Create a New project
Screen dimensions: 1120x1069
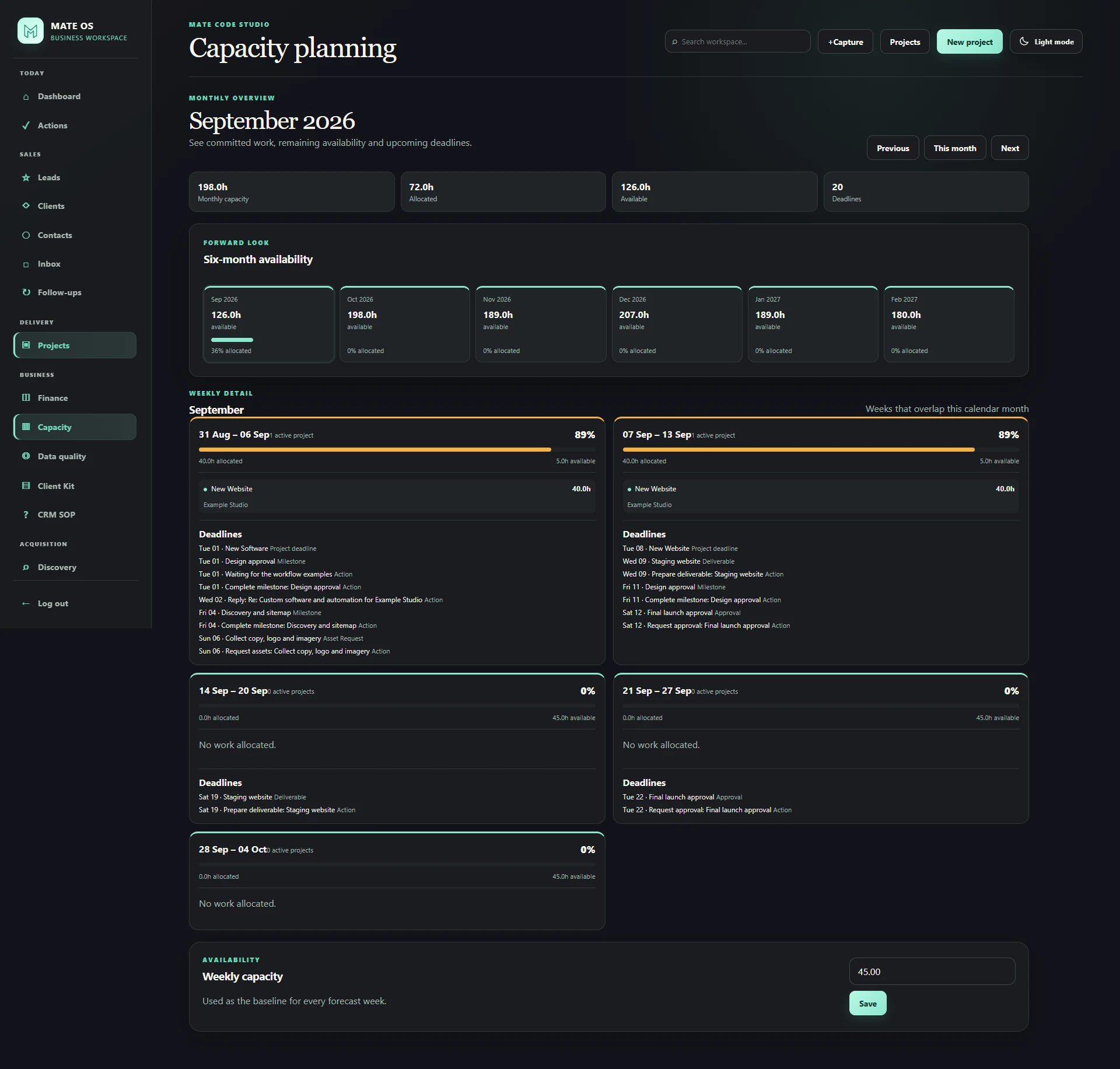click(970, 41)
